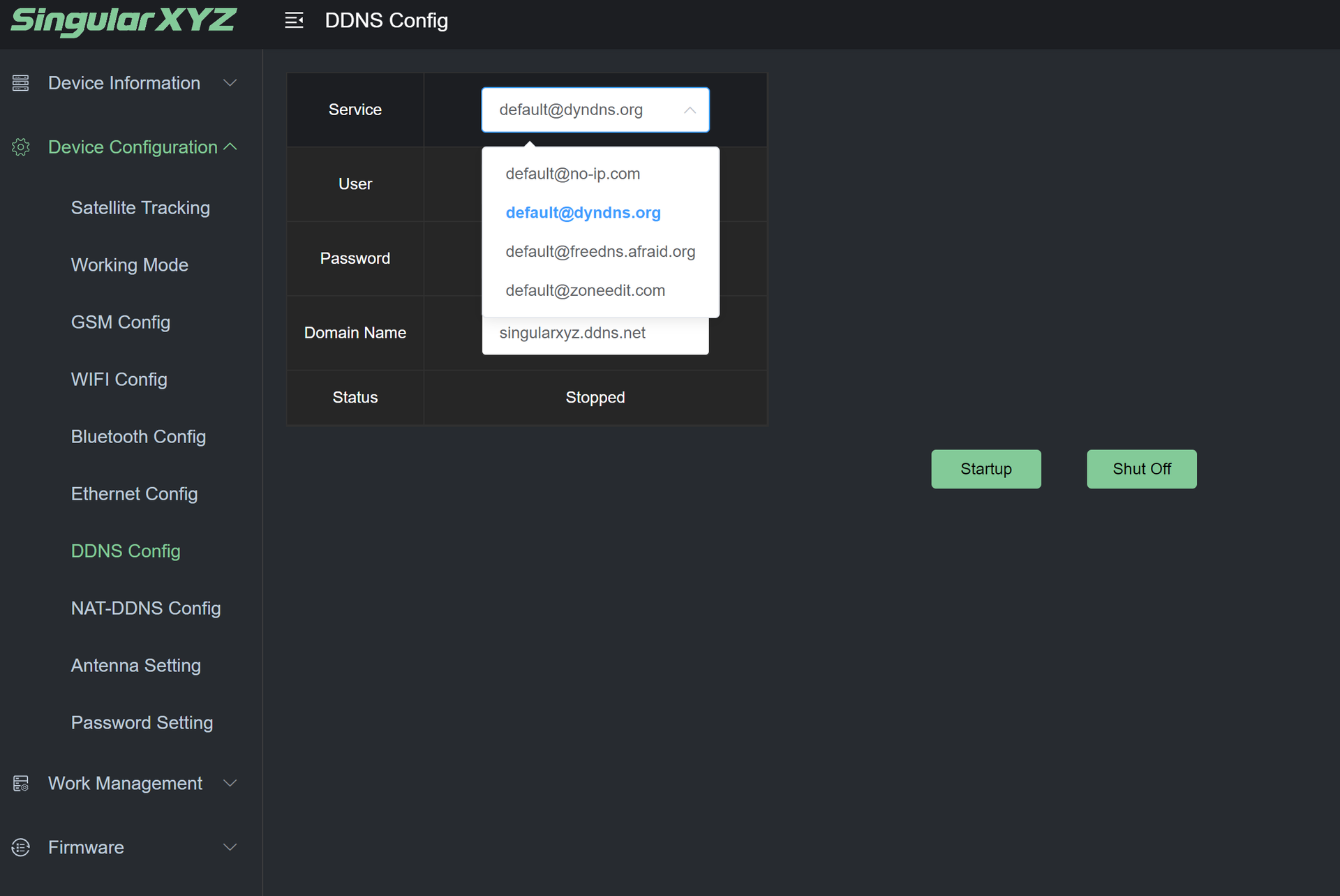Collapse the Device Configuration section chevron
Viewport: 1340px width, 896px height.
230,147
